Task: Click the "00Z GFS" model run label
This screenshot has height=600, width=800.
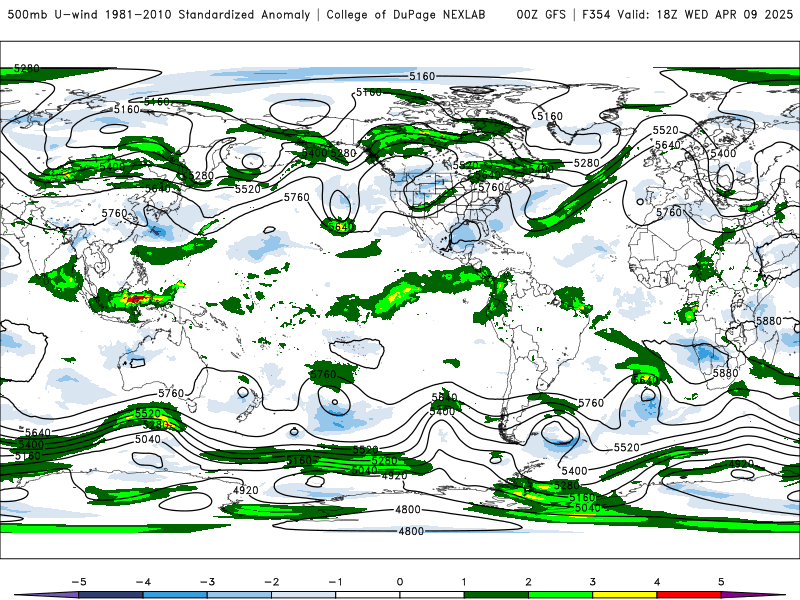Action: pyautogui.click(x=541, y=15)
